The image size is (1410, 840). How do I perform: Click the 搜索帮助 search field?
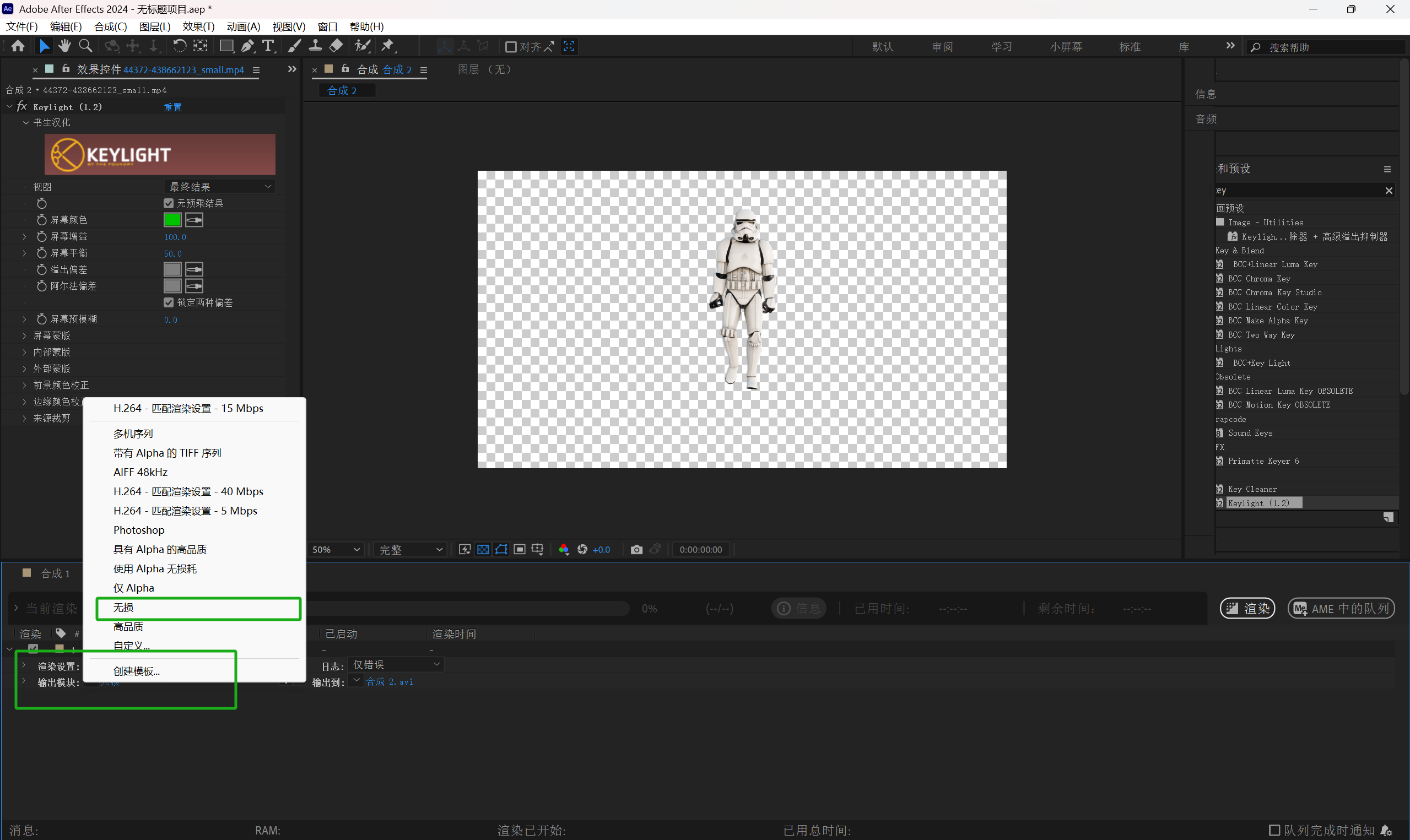click(x=1325, y=47)
